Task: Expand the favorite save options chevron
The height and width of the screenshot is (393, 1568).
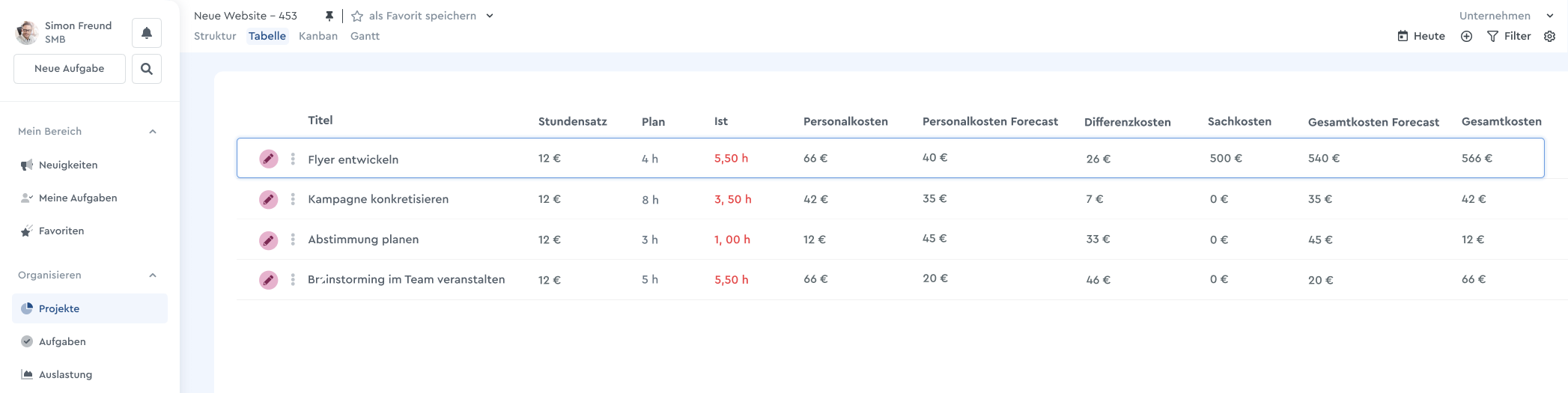Action: coord(490,16)
